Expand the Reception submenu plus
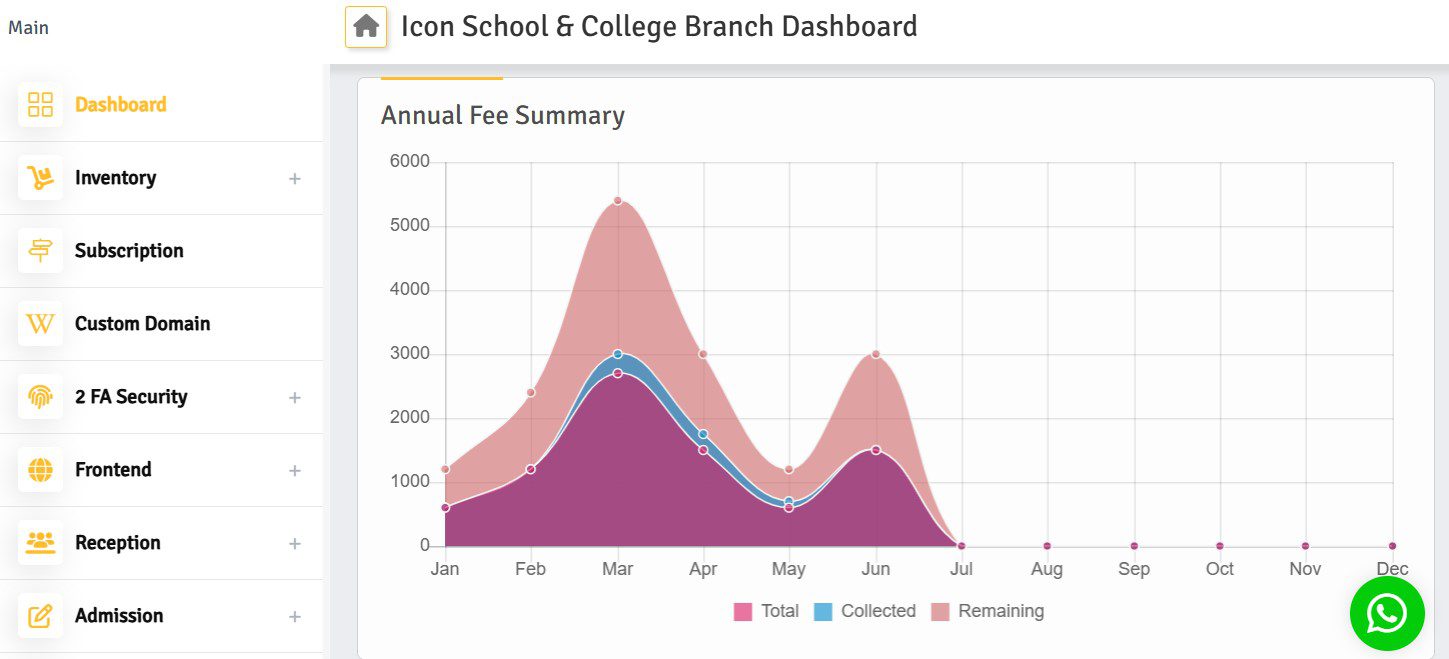The height and width of the screenshot is (659, 1449). (x=295, y=544)
